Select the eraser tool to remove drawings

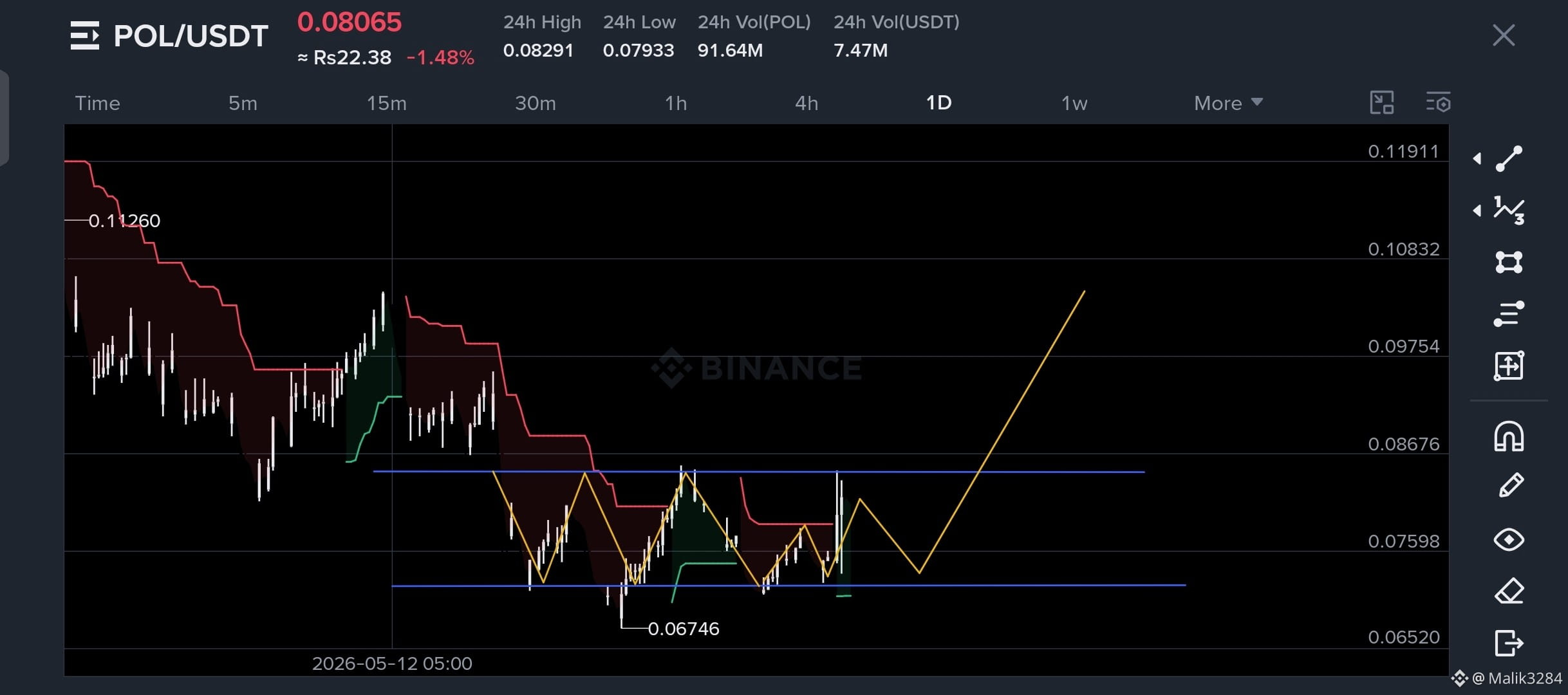pyautogui.click(x=1509, y=591)
